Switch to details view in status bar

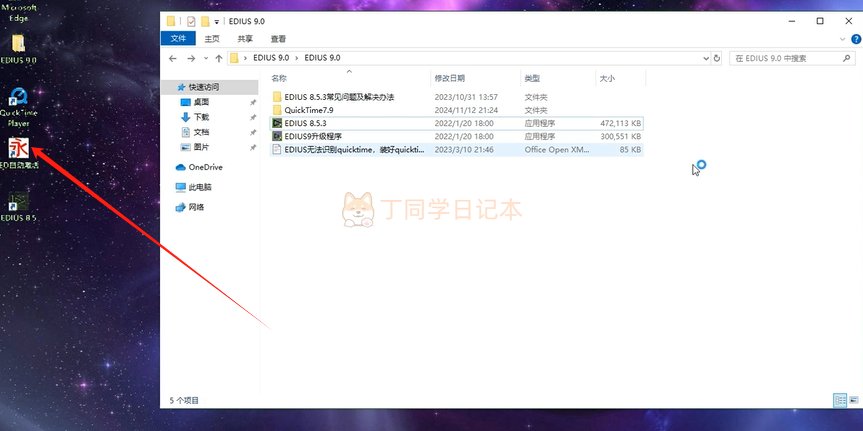pyautogui.click(x=840, y=400)
